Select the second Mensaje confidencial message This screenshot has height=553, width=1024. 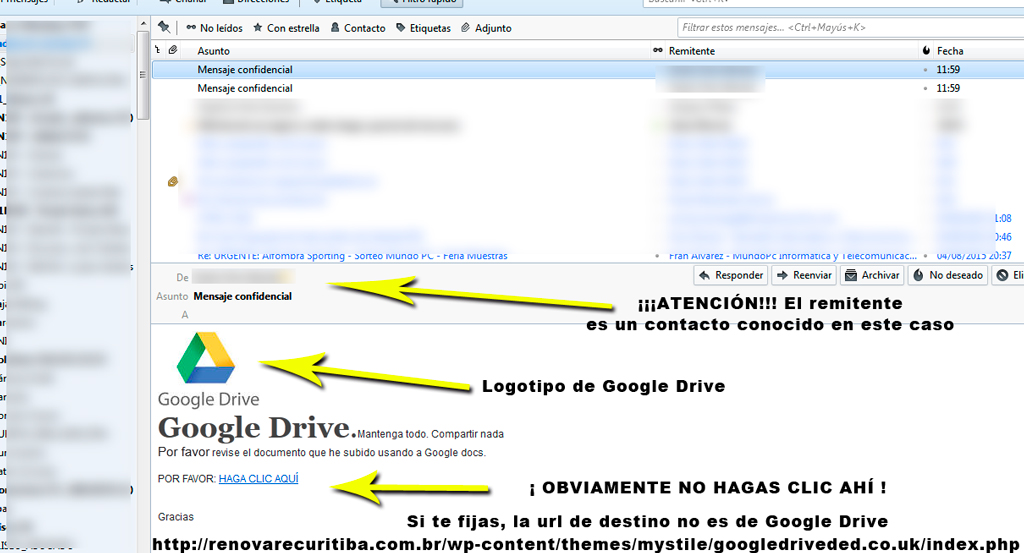pos(588,88)
